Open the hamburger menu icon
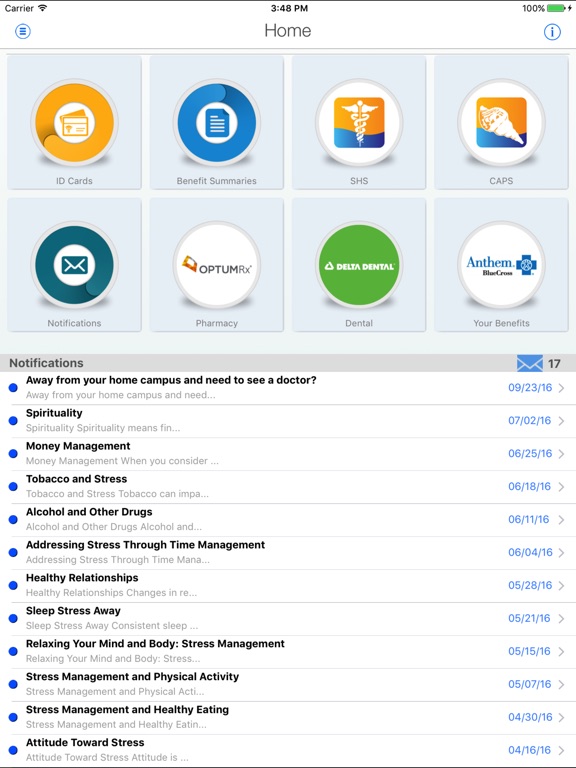The image size is (576, 768). coord(23,31)
